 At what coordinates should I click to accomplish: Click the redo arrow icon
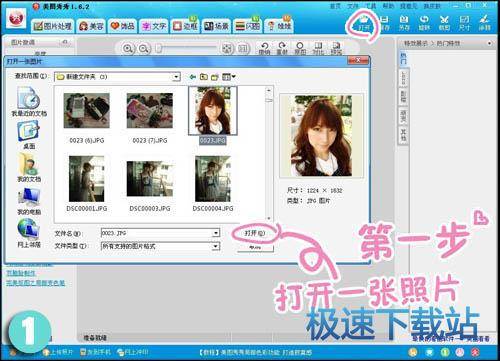[x=282, y=48]
